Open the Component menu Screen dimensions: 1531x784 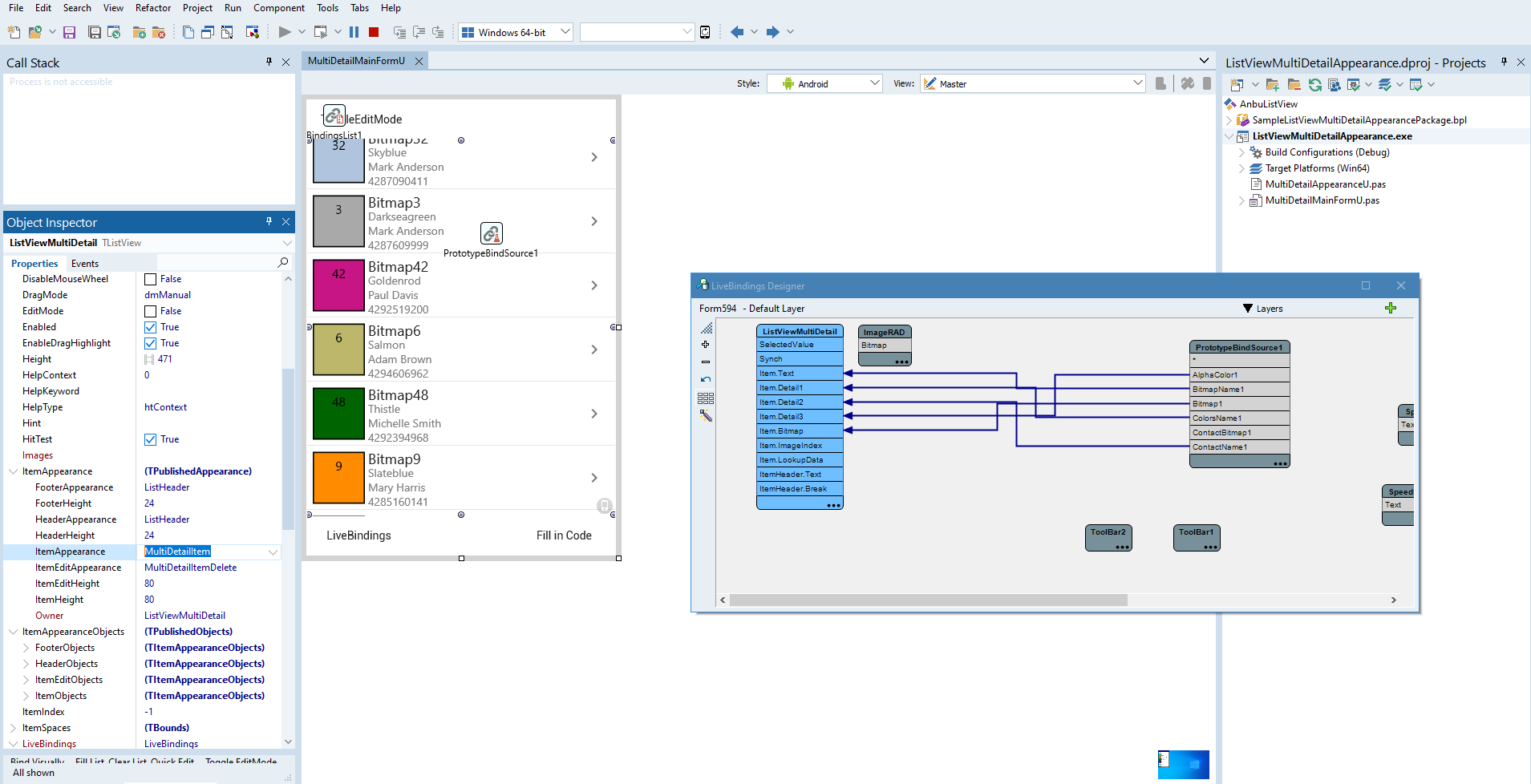(x=279, y=8)
